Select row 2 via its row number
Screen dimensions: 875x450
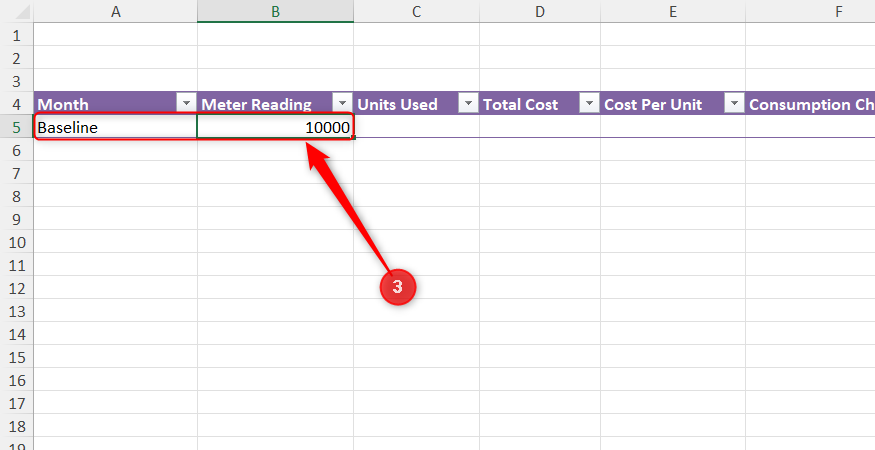point(17,58)
